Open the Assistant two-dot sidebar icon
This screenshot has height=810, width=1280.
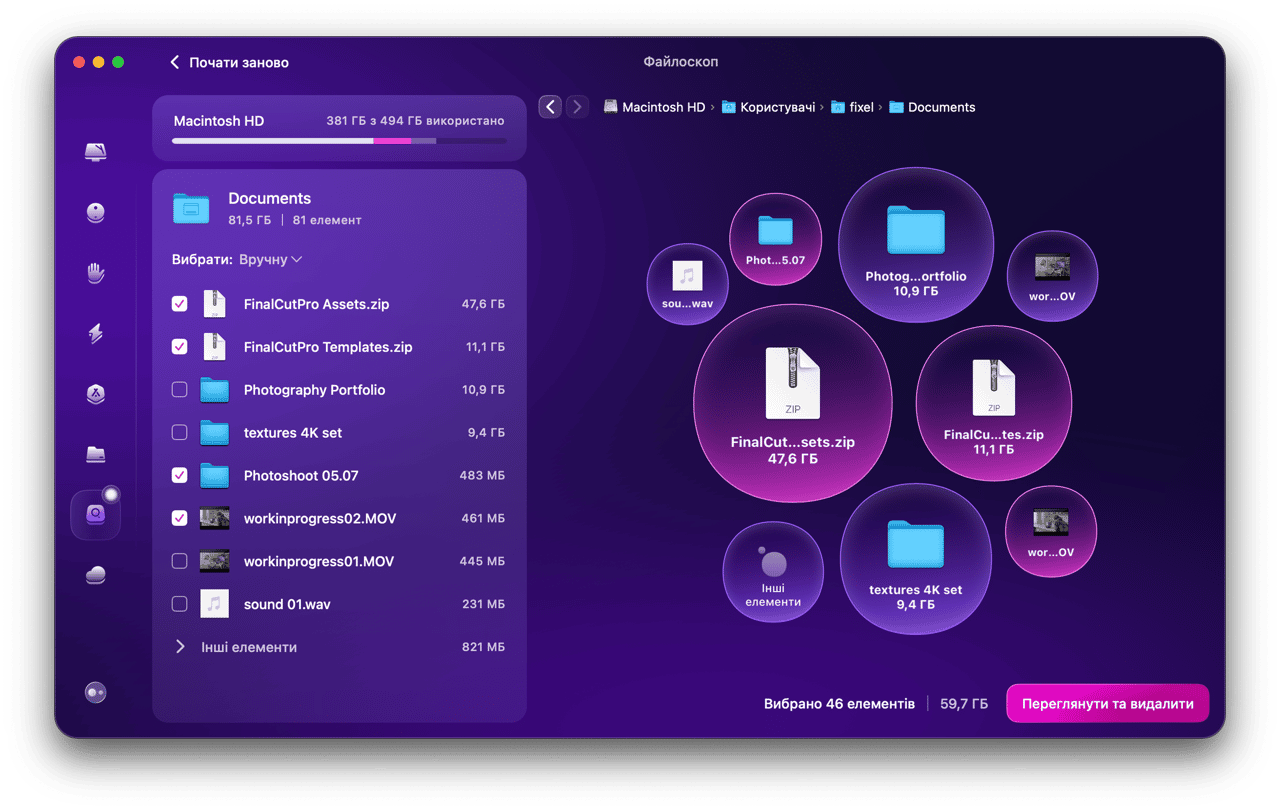(96, 693)
